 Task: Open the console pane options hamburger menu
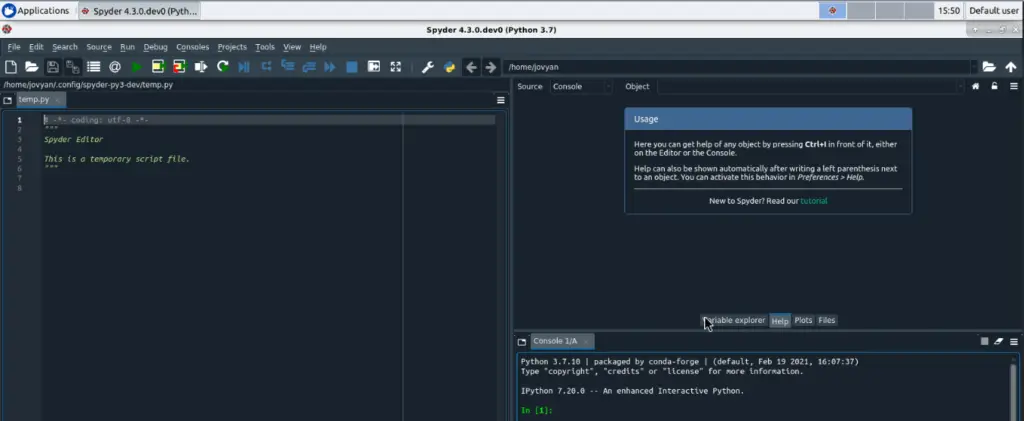(1014, 341)
